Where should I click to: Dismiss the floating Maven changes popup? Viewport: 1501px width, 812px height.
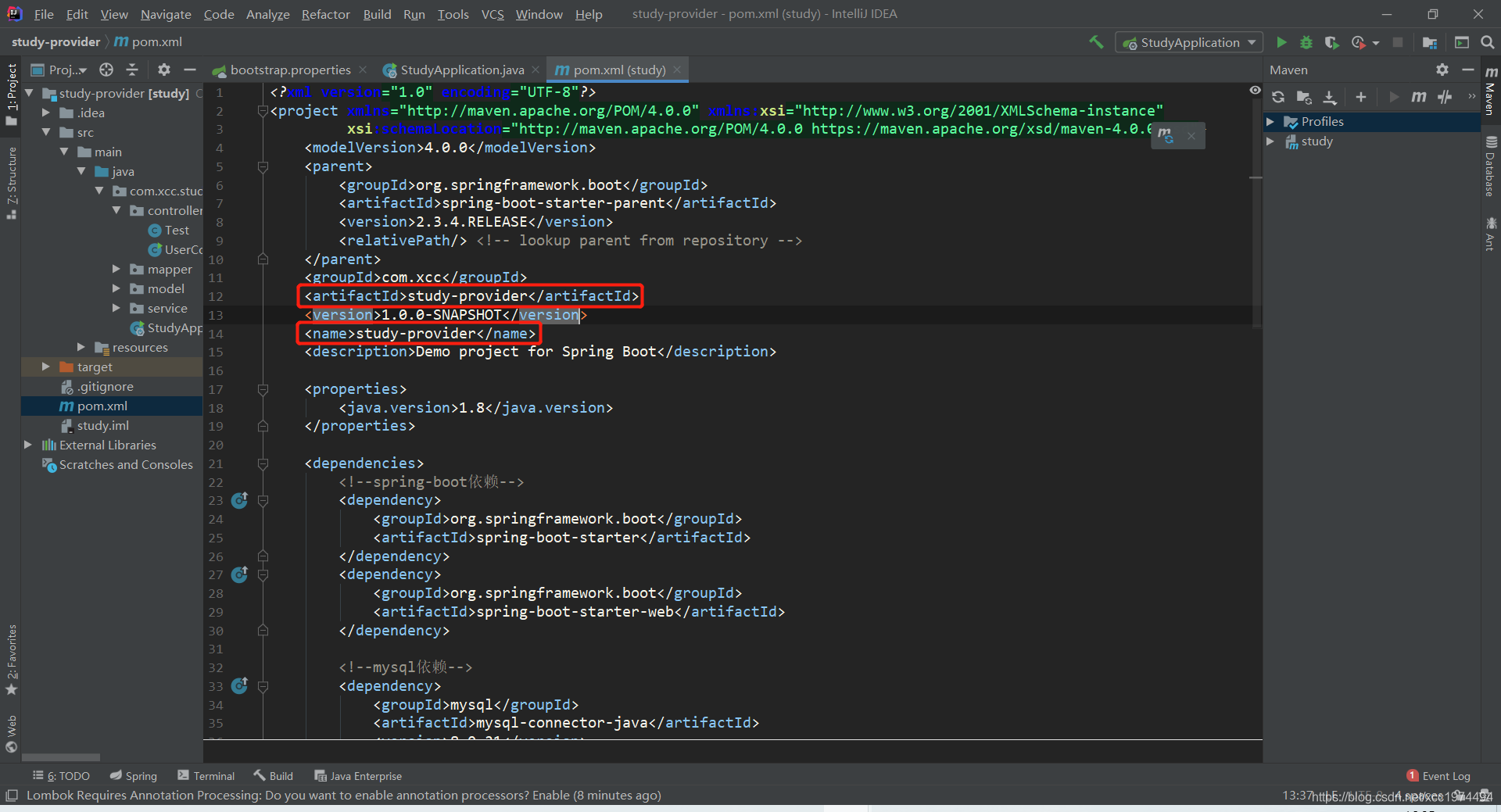1191,136
